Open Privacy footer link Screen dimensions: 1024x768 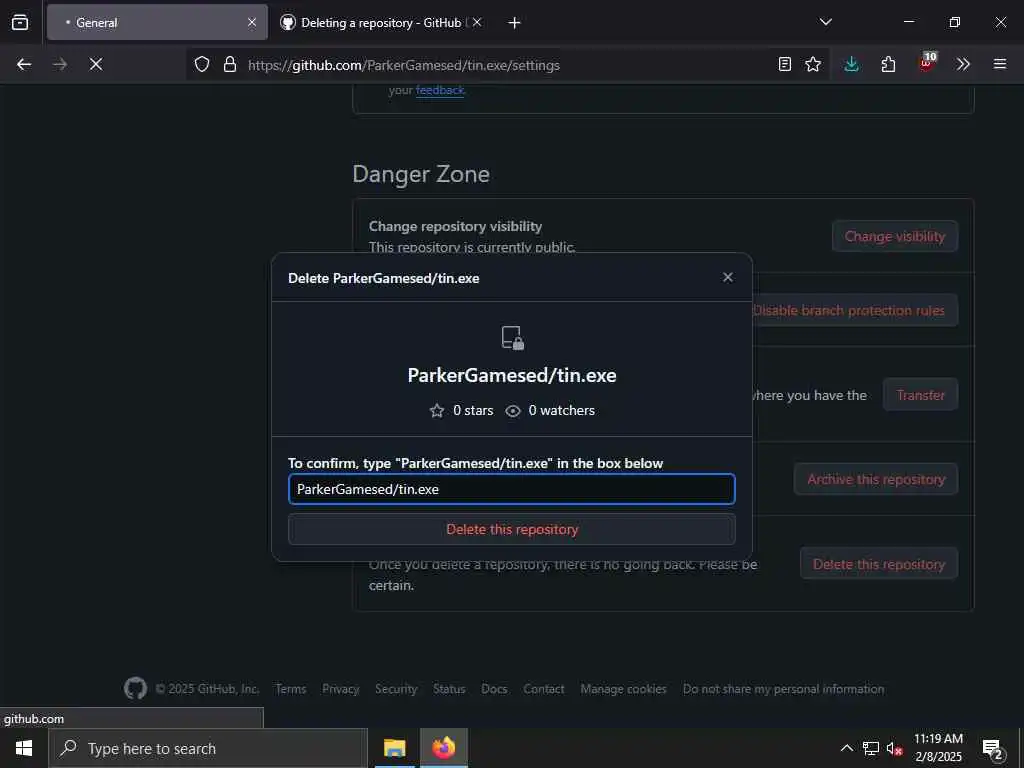341,689
